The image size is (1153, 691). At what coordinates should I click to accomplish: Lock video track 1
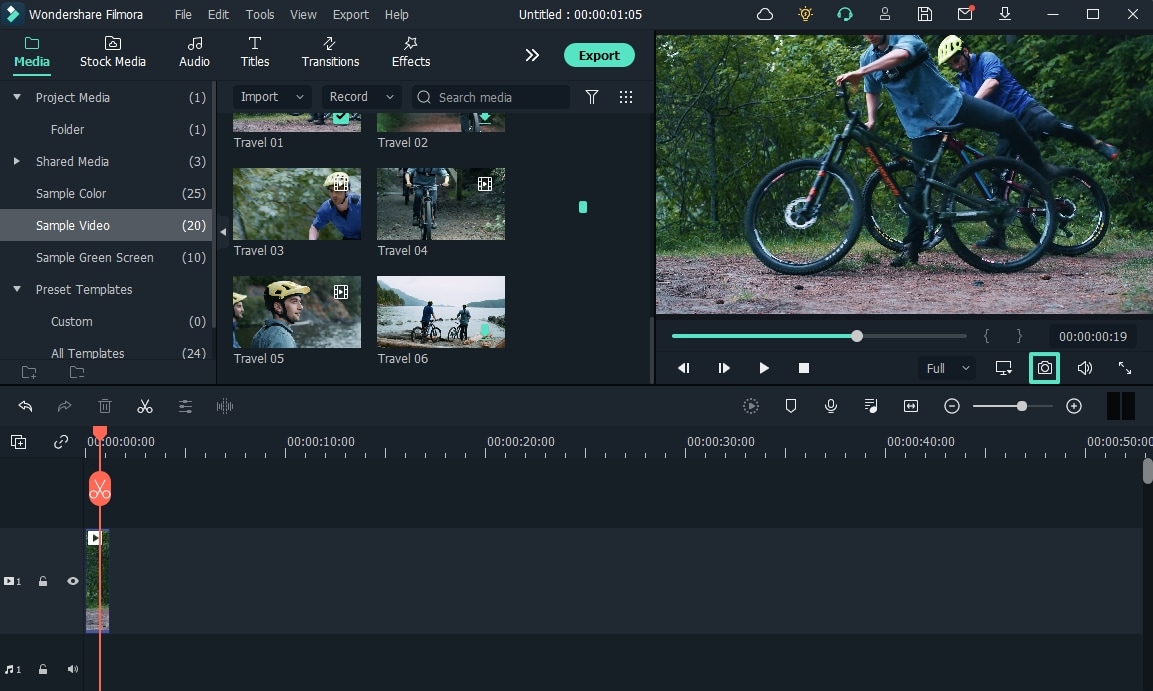pos(43,581)
